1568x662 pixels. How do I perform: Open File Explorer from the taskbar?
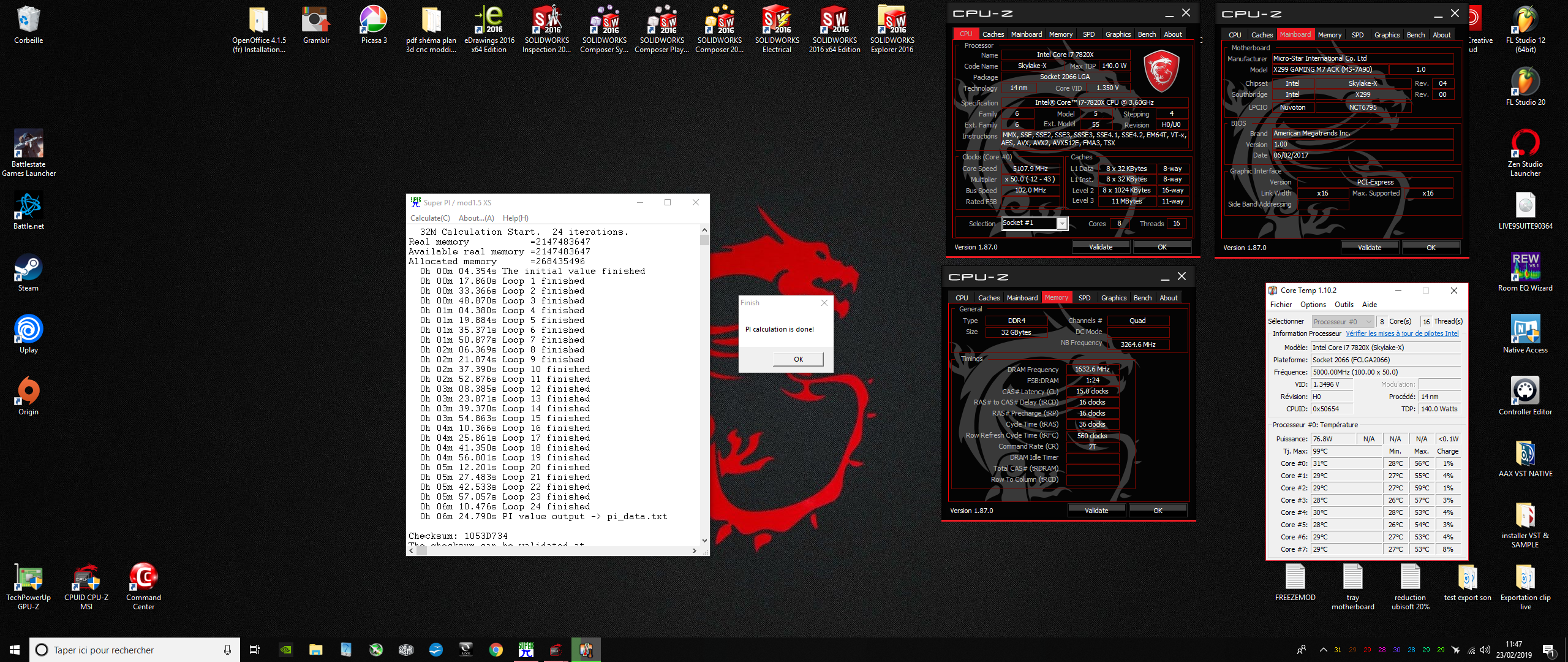[x=315, y=650]
